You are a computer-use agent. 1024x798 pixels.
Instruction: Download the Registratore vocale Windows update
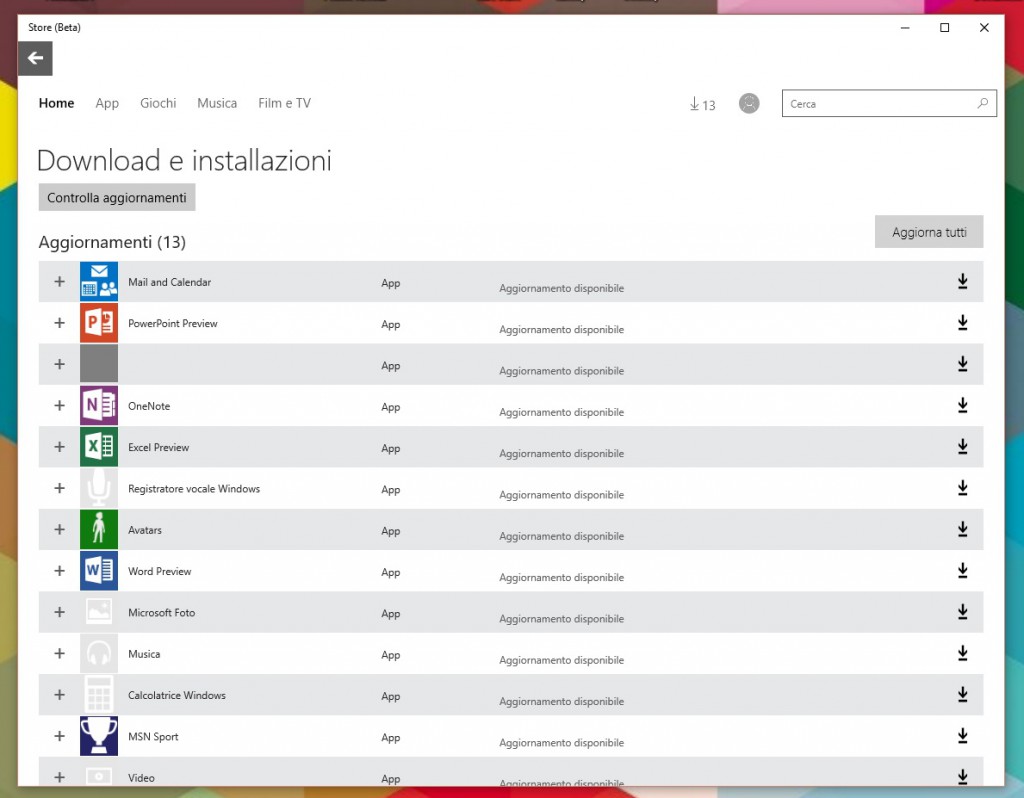coord(963,488)
